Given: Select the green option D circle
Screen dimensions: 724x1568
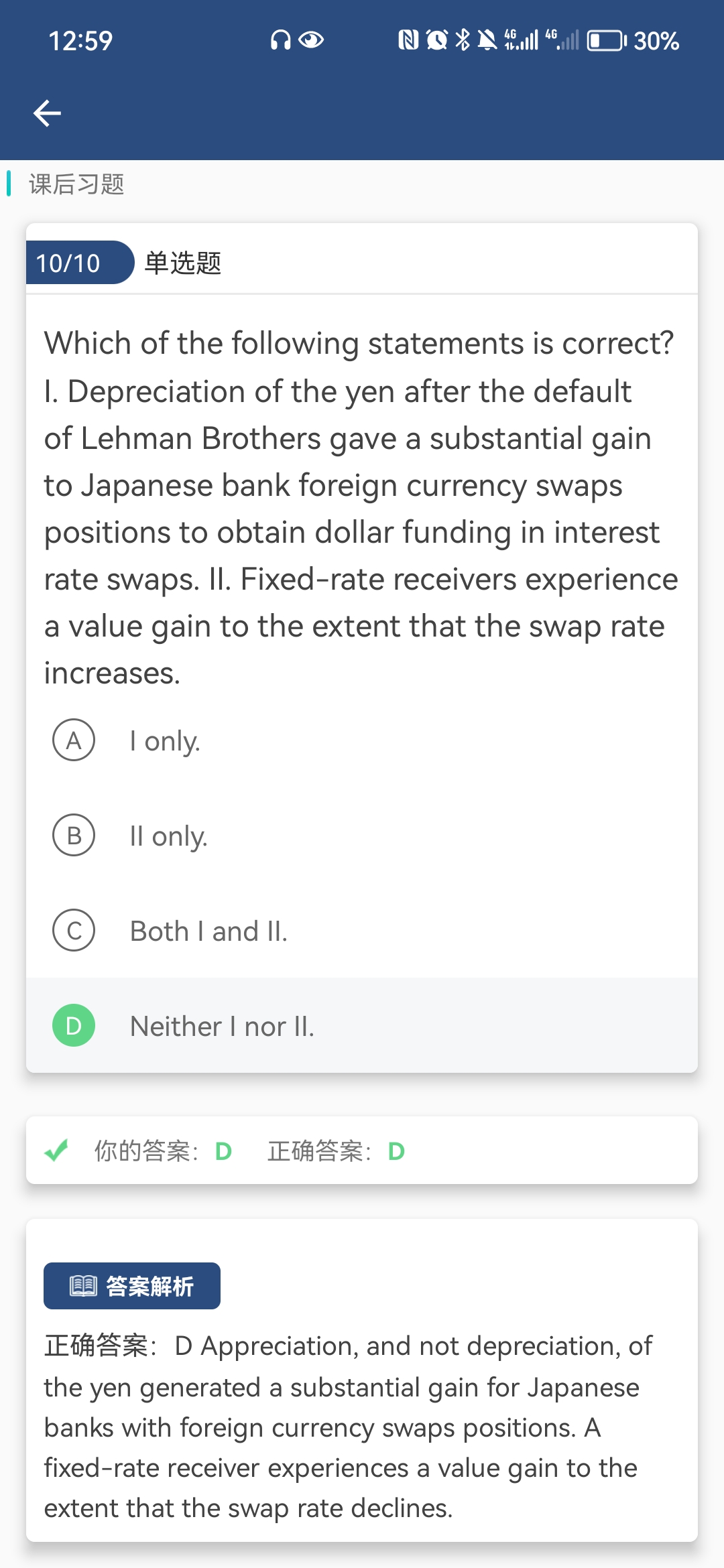Looking at the screenshot, I should pyautogui.click(x=74, y=1026).
